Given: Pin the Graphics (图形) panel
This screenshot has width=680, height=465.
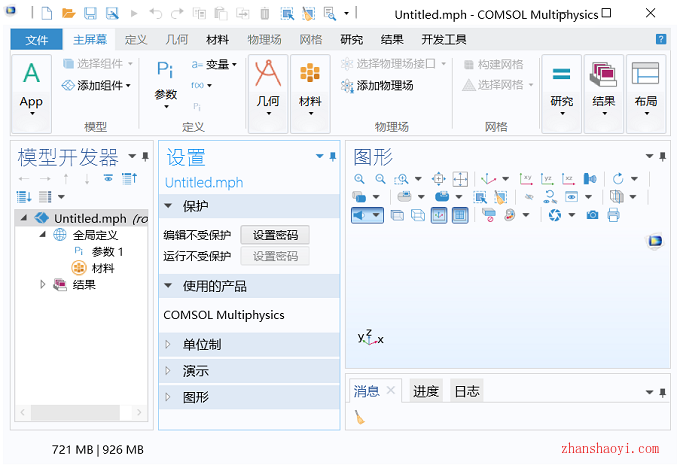Looking at the screenshot, I should [x=662, y=156].
